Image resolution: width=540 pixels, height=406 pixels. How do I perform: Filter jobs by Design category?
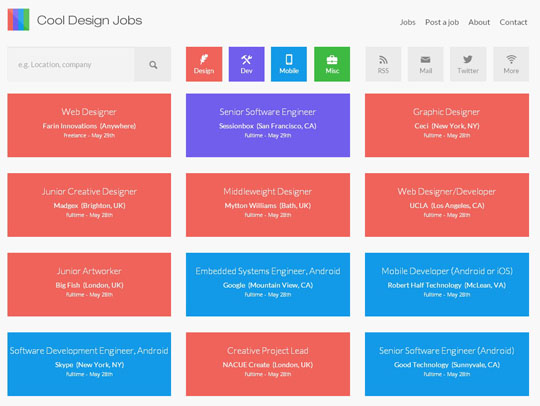tap(204, 64)
